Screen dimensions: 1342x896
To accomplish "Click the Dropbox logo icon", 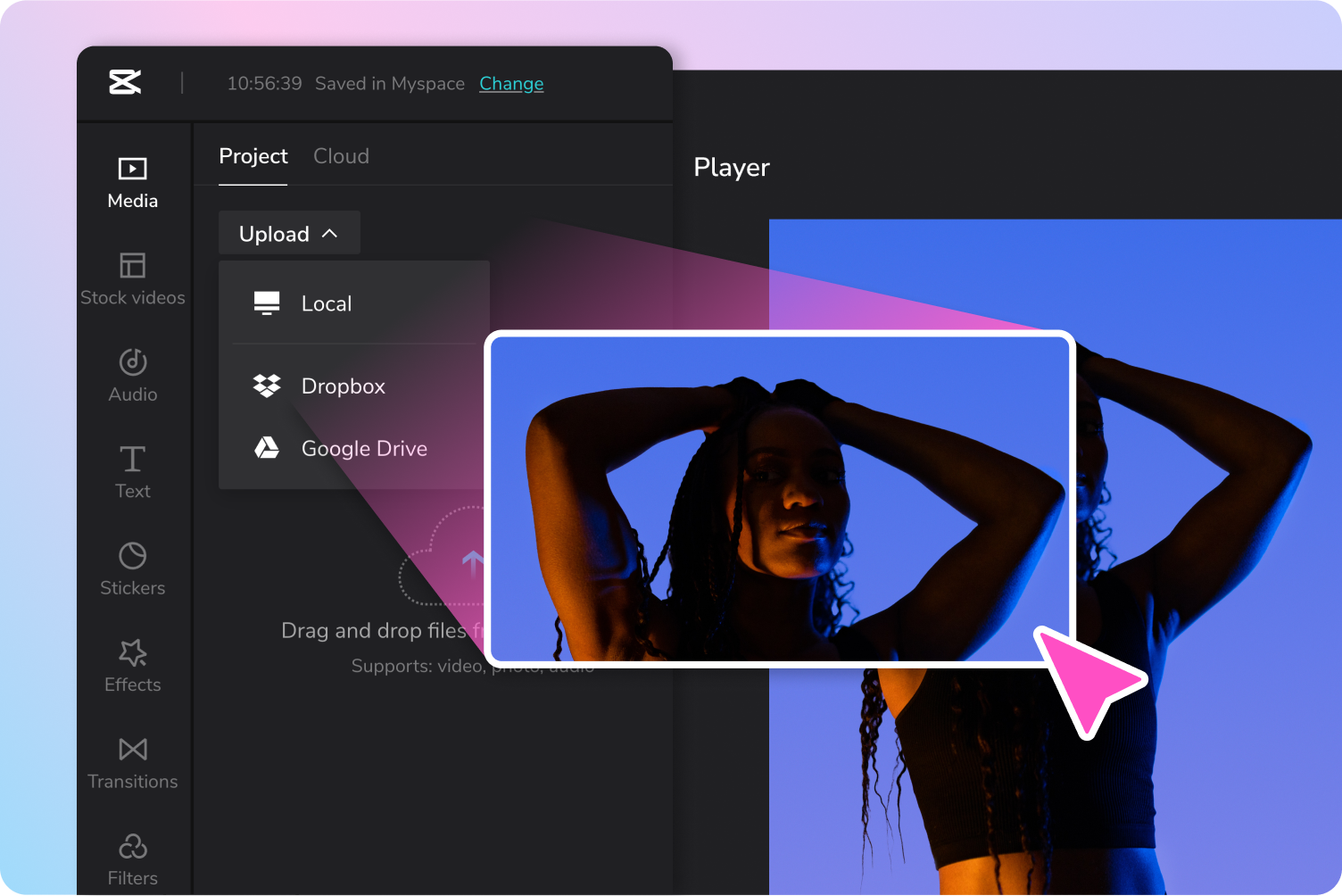I will coord(267,386).
